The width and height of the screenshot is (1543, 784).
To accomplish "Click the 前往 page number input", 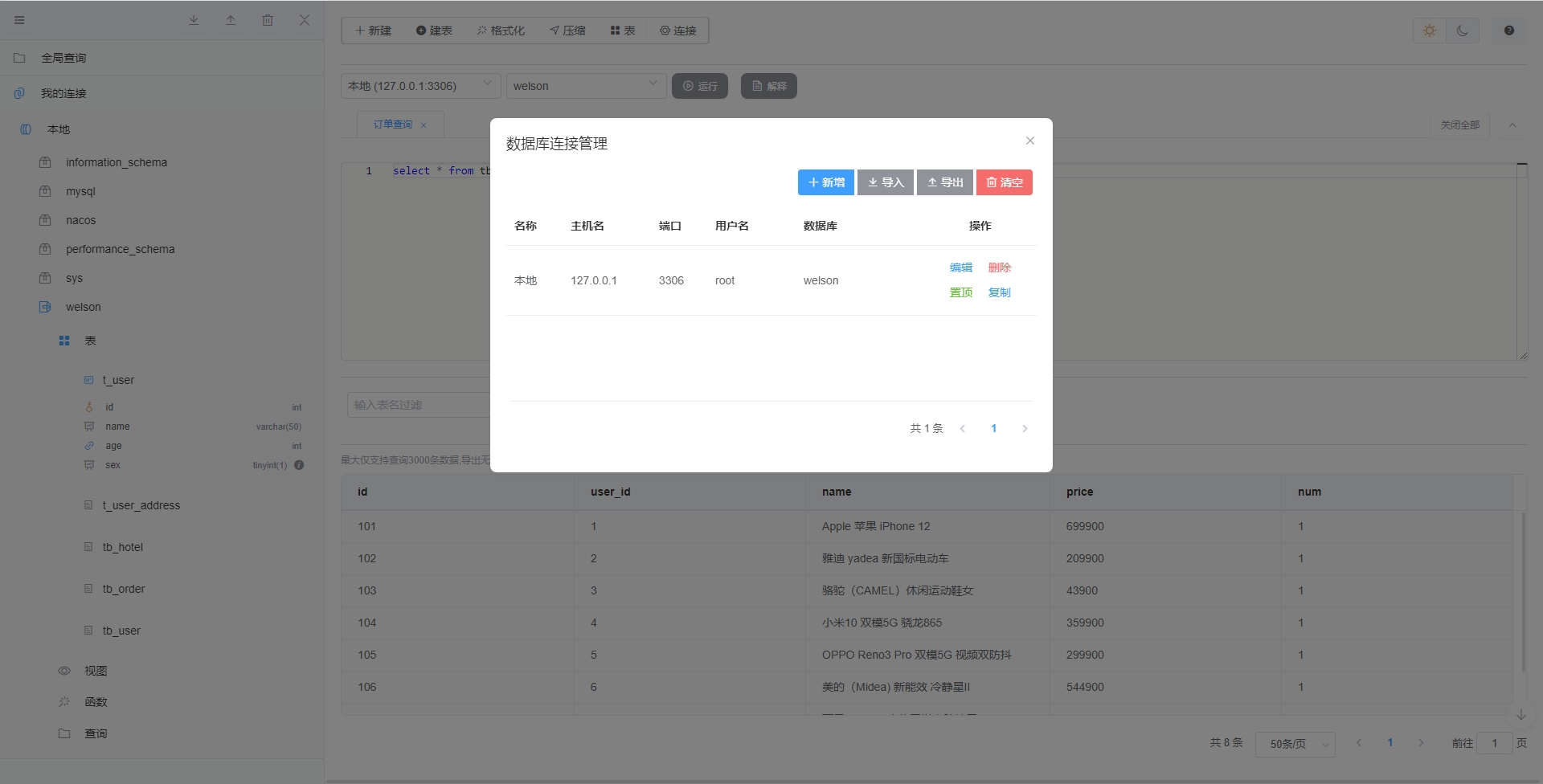I will (x=1495, y=743).
